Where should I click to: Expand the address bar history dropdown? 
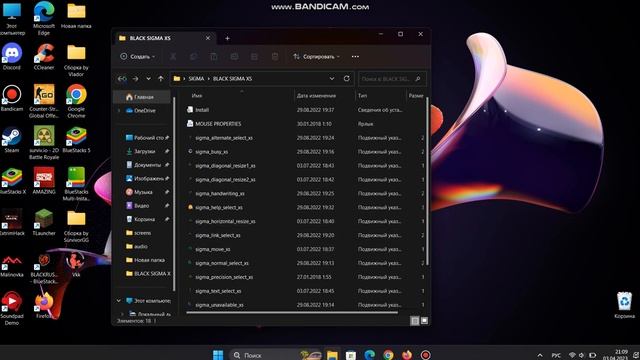[332, 79]
